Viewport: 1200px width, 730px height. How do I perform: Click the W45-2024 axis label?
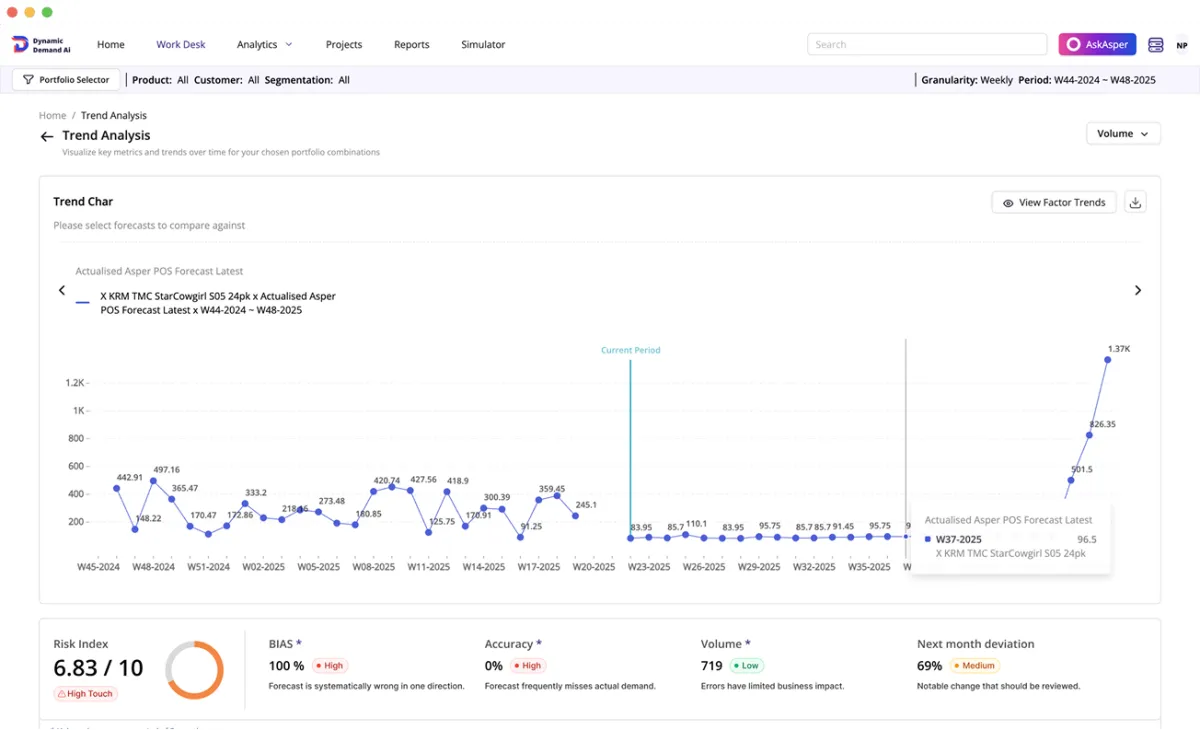coord(98,567)
